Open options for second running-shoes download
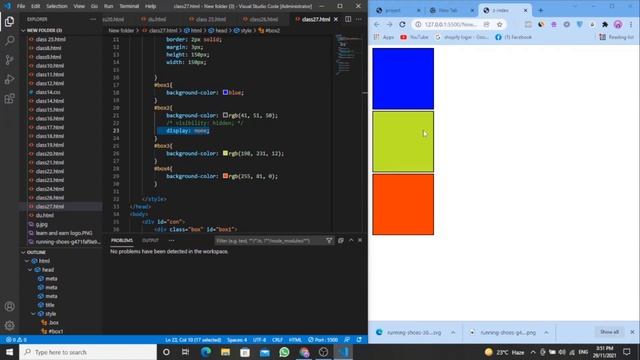 tap(546, 332)
